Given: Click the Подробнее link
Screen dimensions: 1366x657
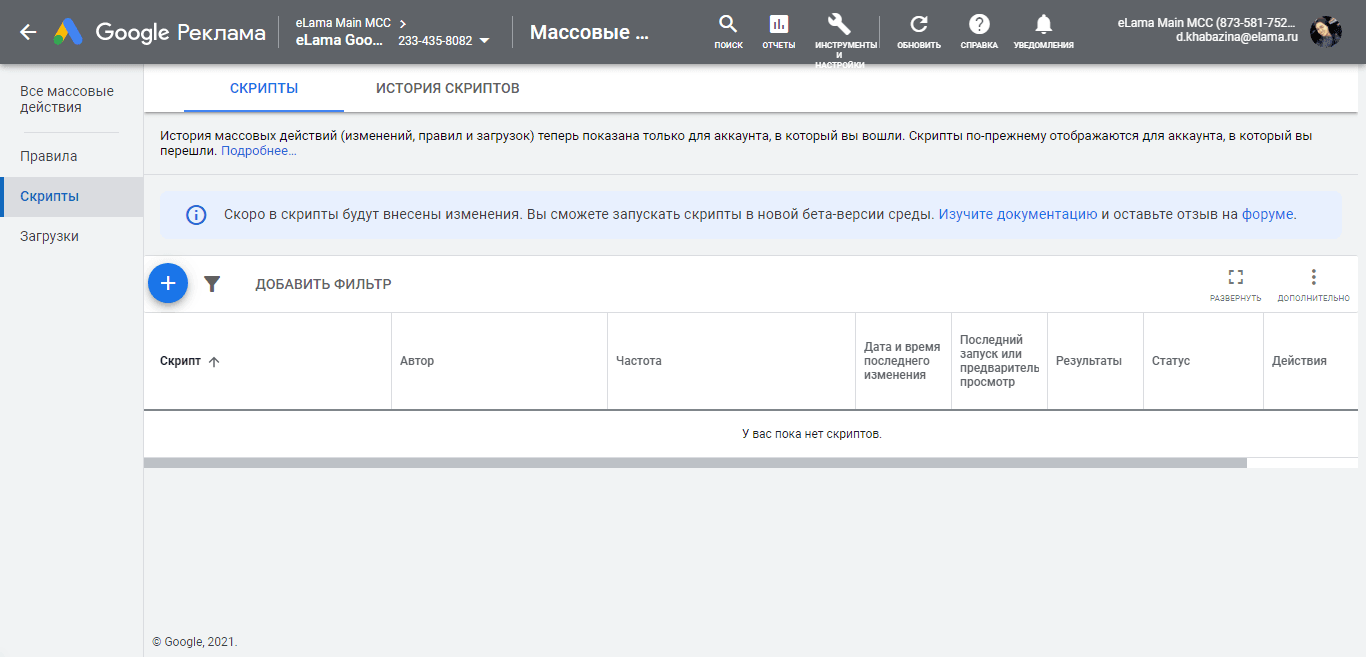Looking at the screenshot, I should [259, 151].
